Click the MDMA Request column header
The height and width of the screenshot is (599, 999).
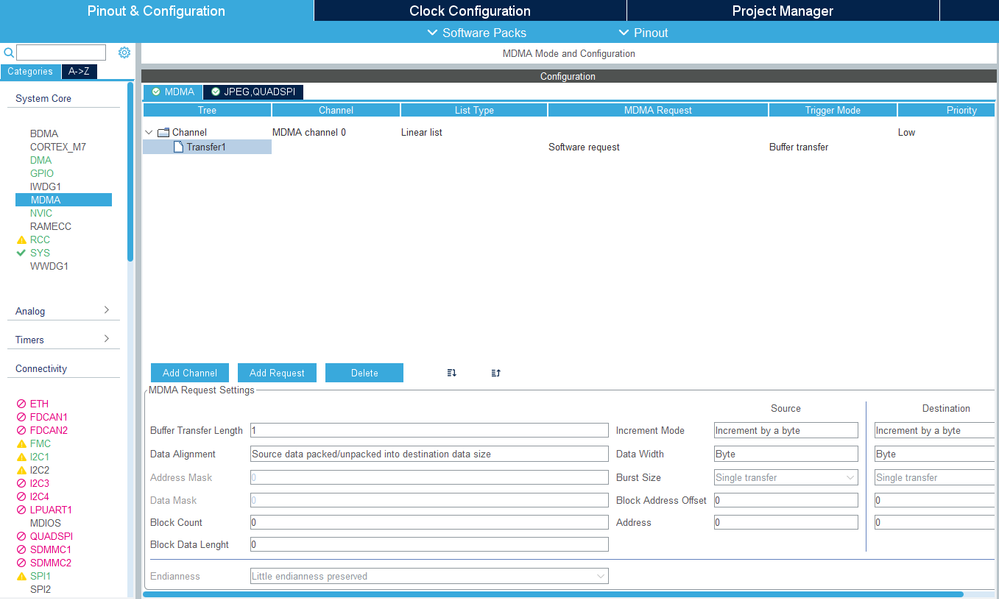658,110
